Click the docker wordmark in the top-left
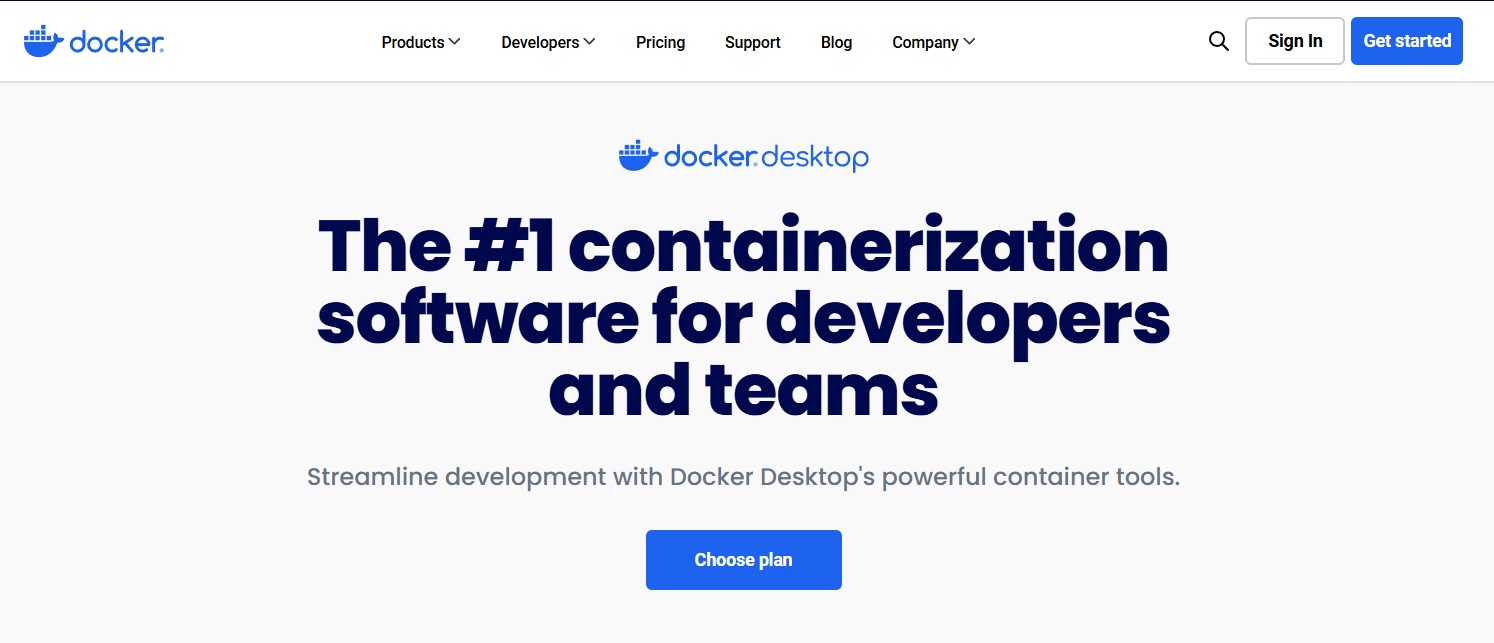The image size is (1494, 643). pyautogui.click(x=117, y=42)
